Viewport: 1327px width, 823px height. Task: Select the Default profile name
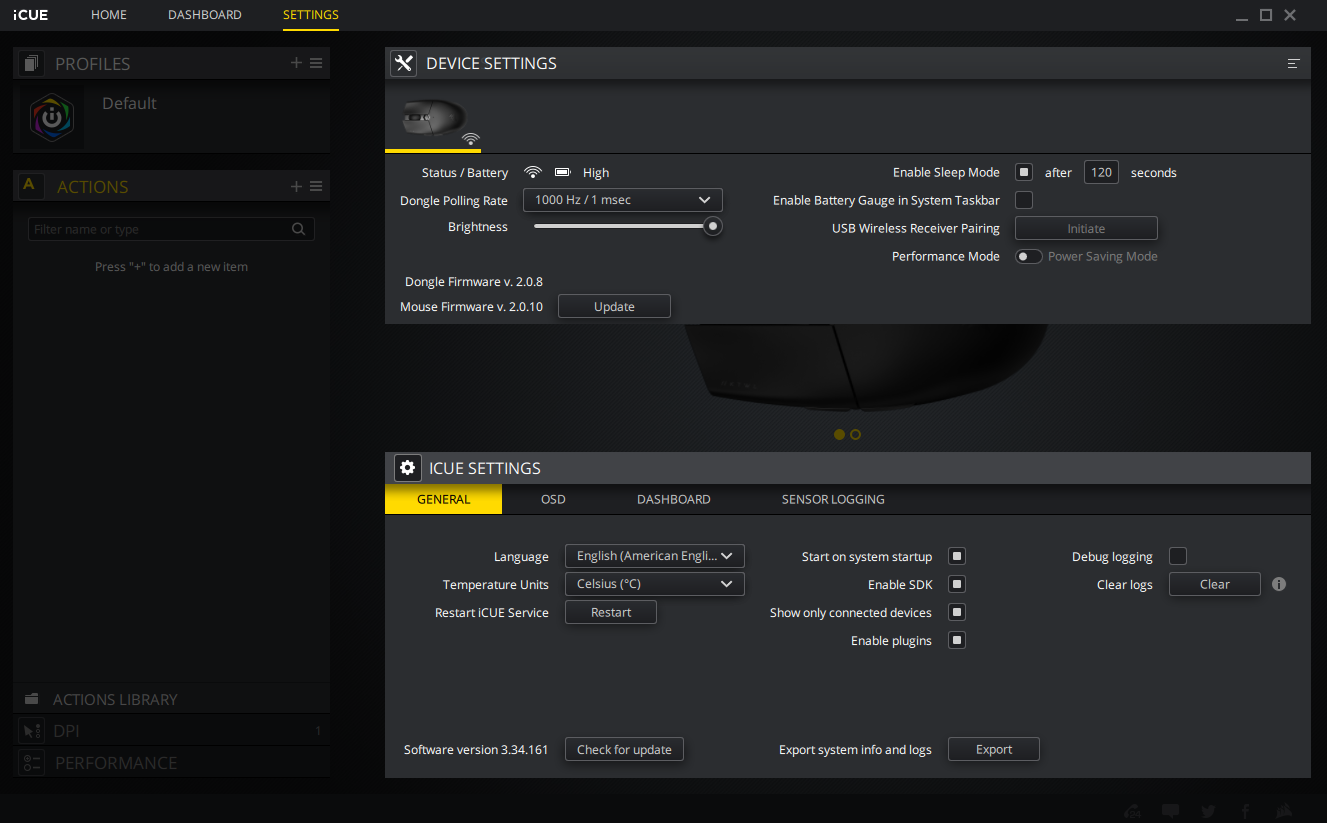pyautogui.click(x=129, y=103)
